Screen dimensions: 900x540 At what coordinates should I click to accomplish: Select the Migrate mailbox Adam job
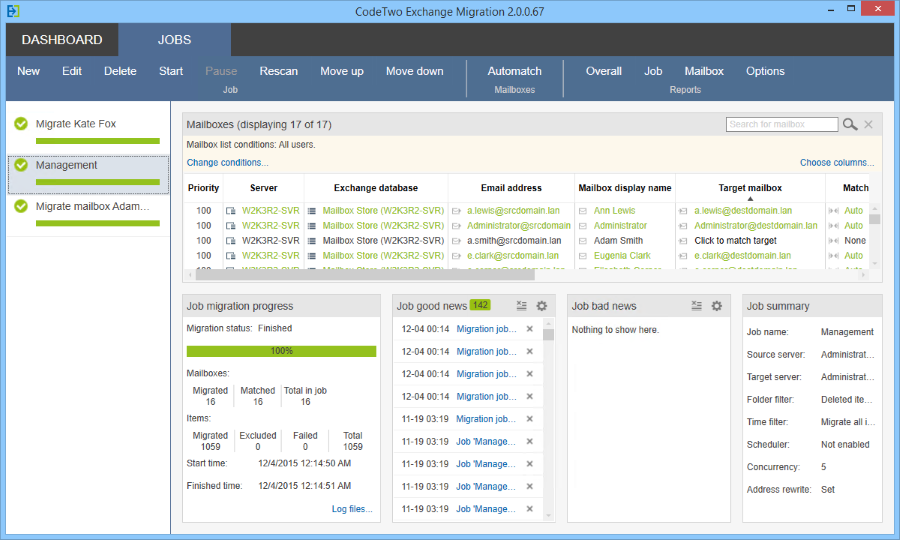[x=88, y=214]
